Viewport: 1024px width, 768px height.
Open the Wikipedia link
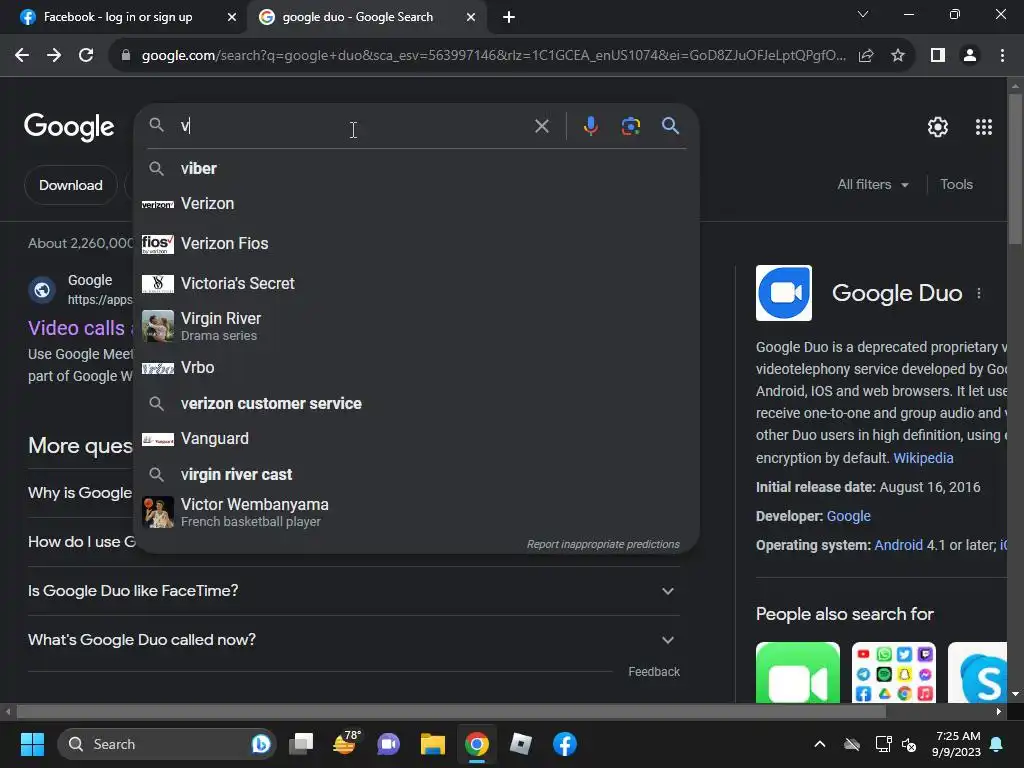click(923, 458)
